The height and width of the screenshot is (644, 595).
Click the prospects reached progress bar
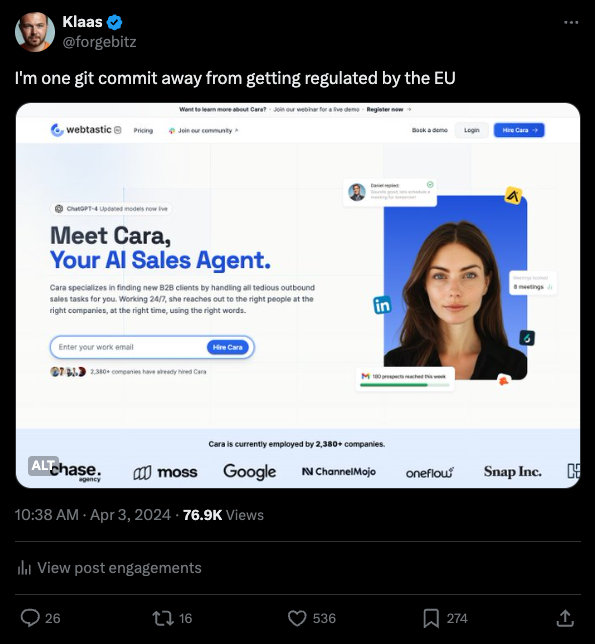pos(404,385)
